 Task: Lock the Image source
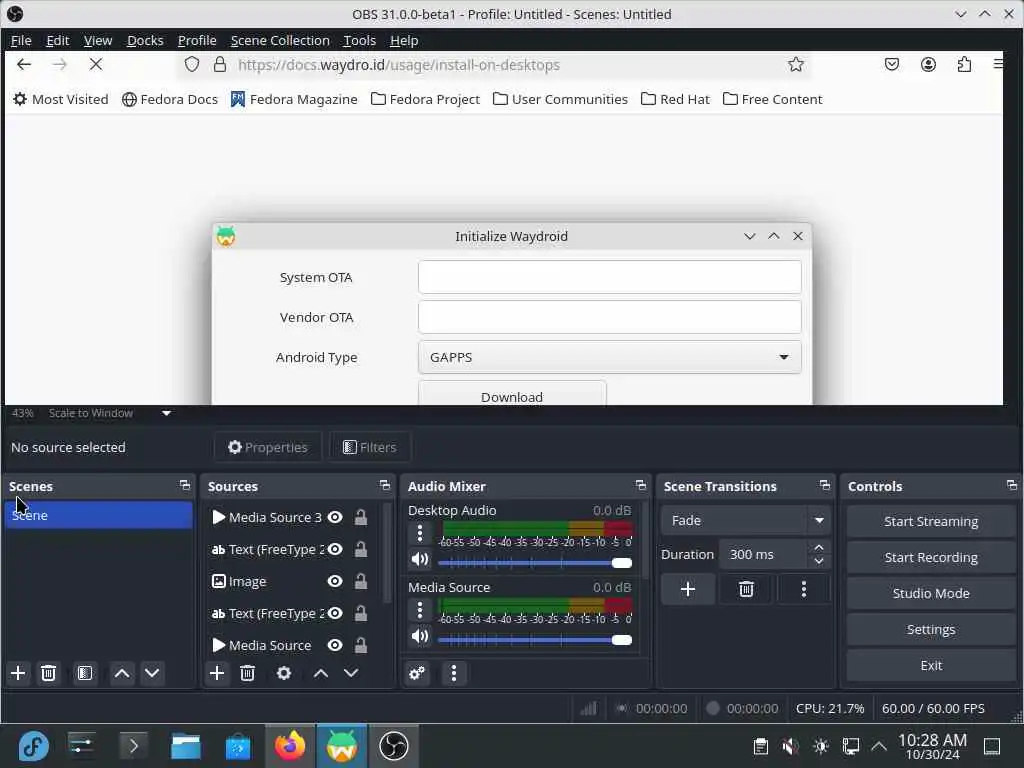(x=360, y=581)
